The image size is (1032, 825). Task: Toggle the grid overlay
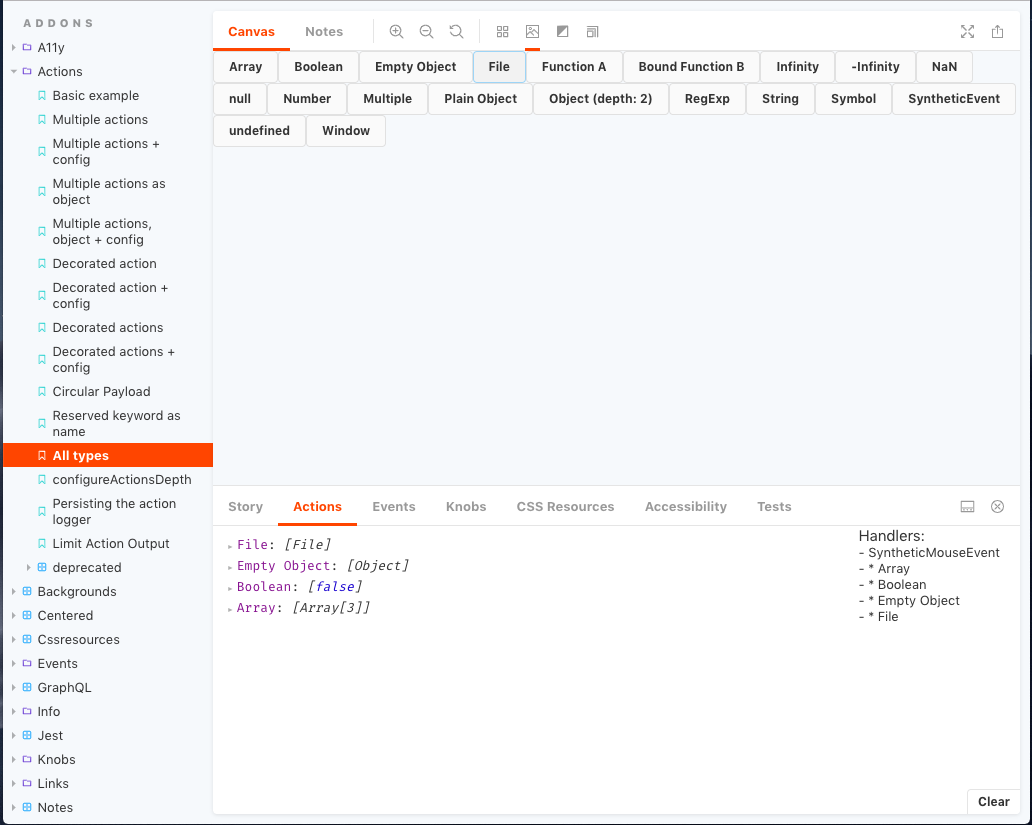click(x=502, y=31)
